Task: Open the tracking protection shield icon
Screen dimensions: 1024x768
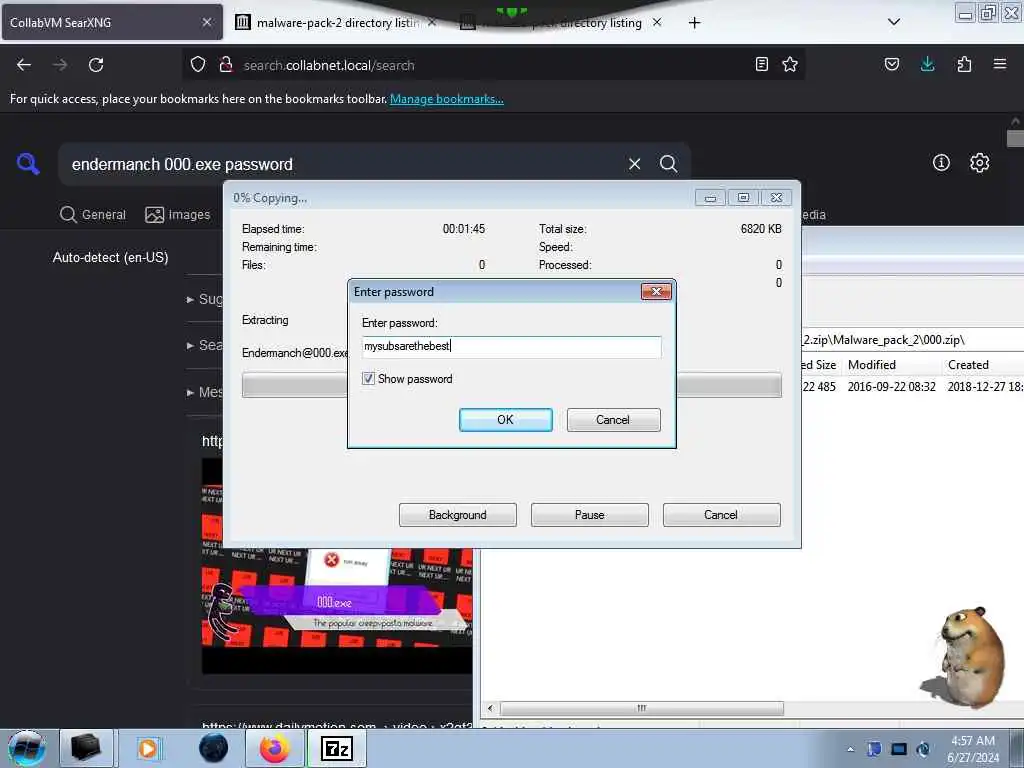Action: point(198,64)
